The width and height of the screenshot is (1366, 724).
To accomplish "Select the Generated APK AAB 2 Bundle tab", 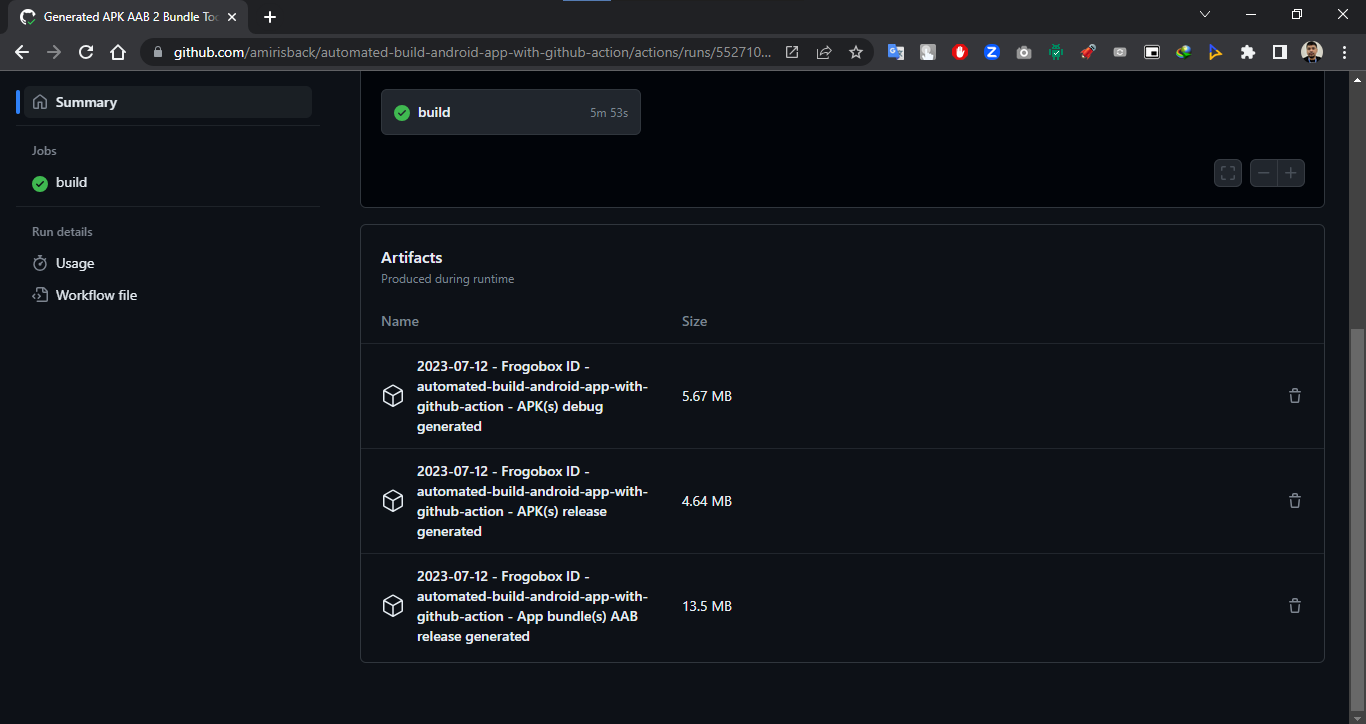I will (130, 17).
